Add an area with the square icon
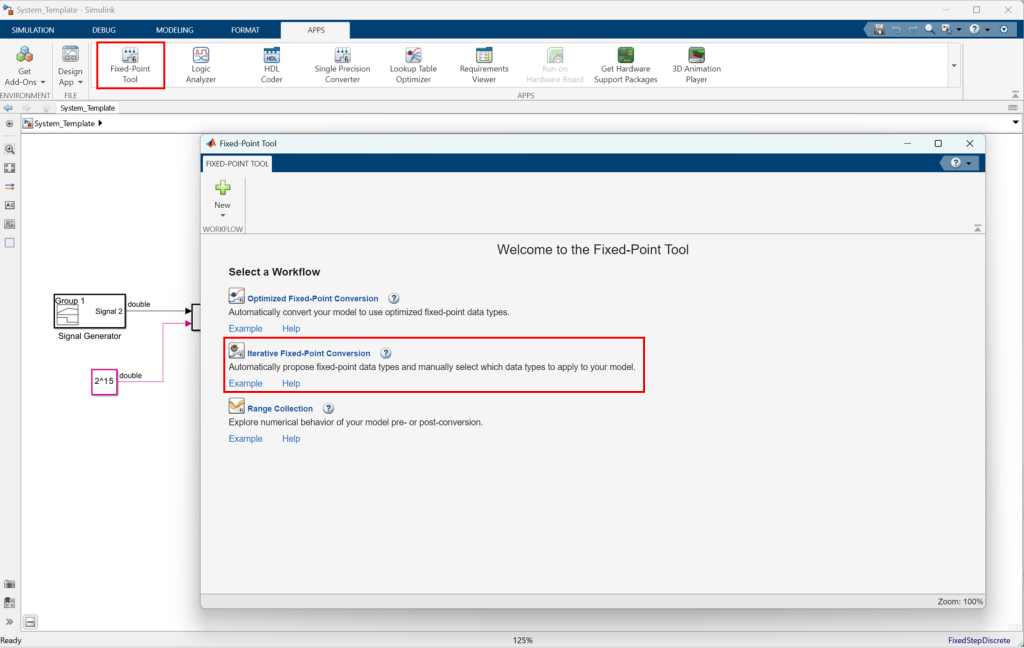 [9, 242]
